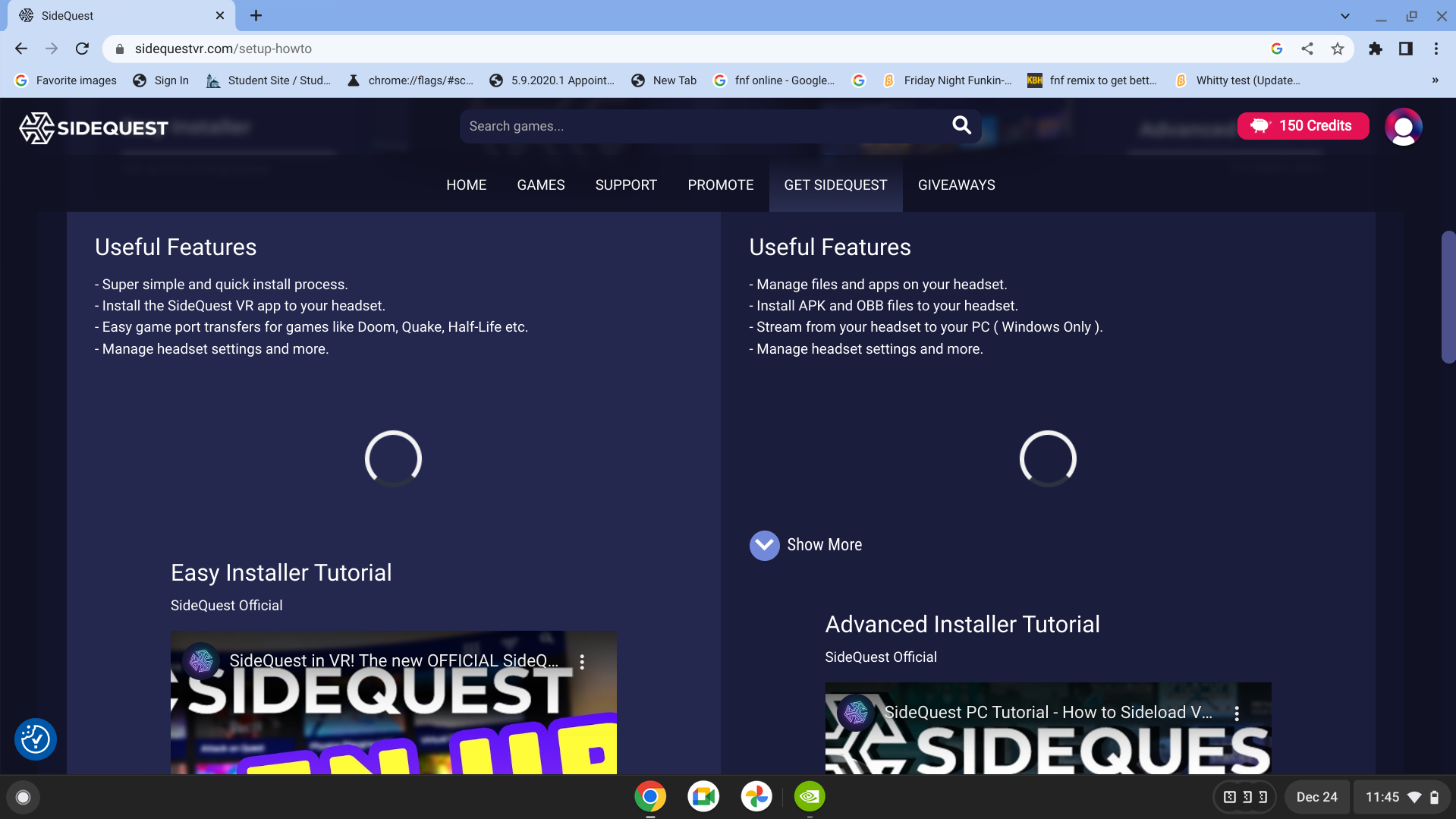Image resolution: width=1456 pixels, height=819 pixels.
Task: Click the Sign In bookmark link
Action: click(x=160, y=80)
